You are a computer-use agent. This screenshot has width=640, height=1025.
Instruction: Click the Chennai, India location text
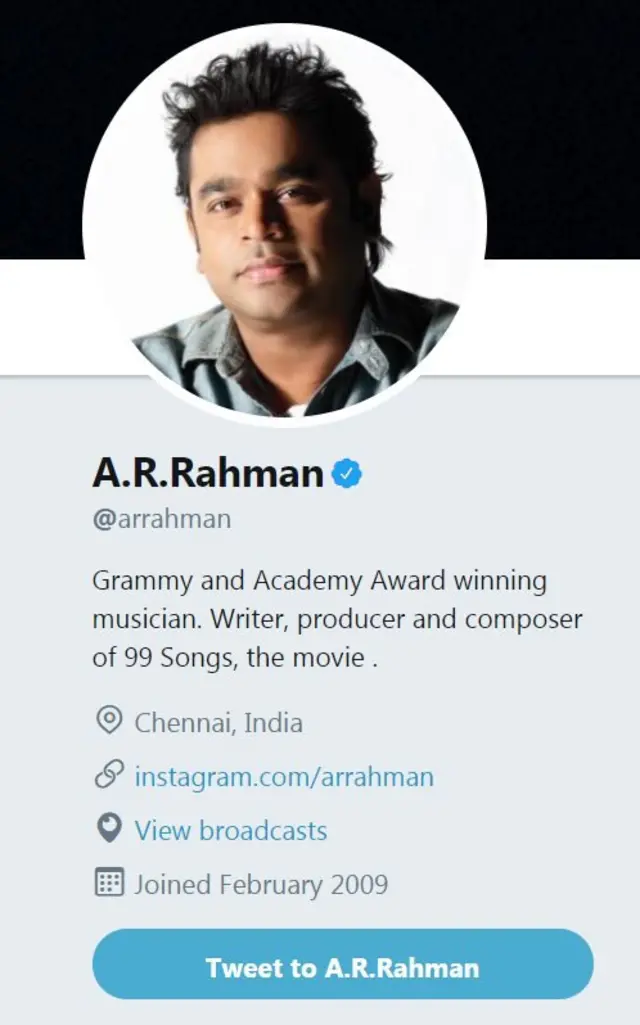coord(218,723)
